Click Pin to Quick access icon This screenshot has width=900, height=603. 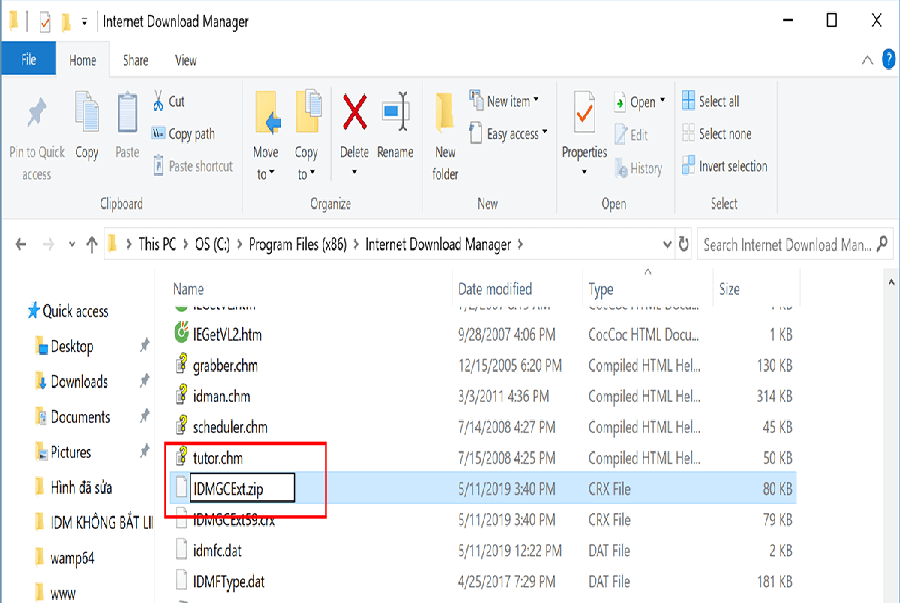[x=37, y=113]
